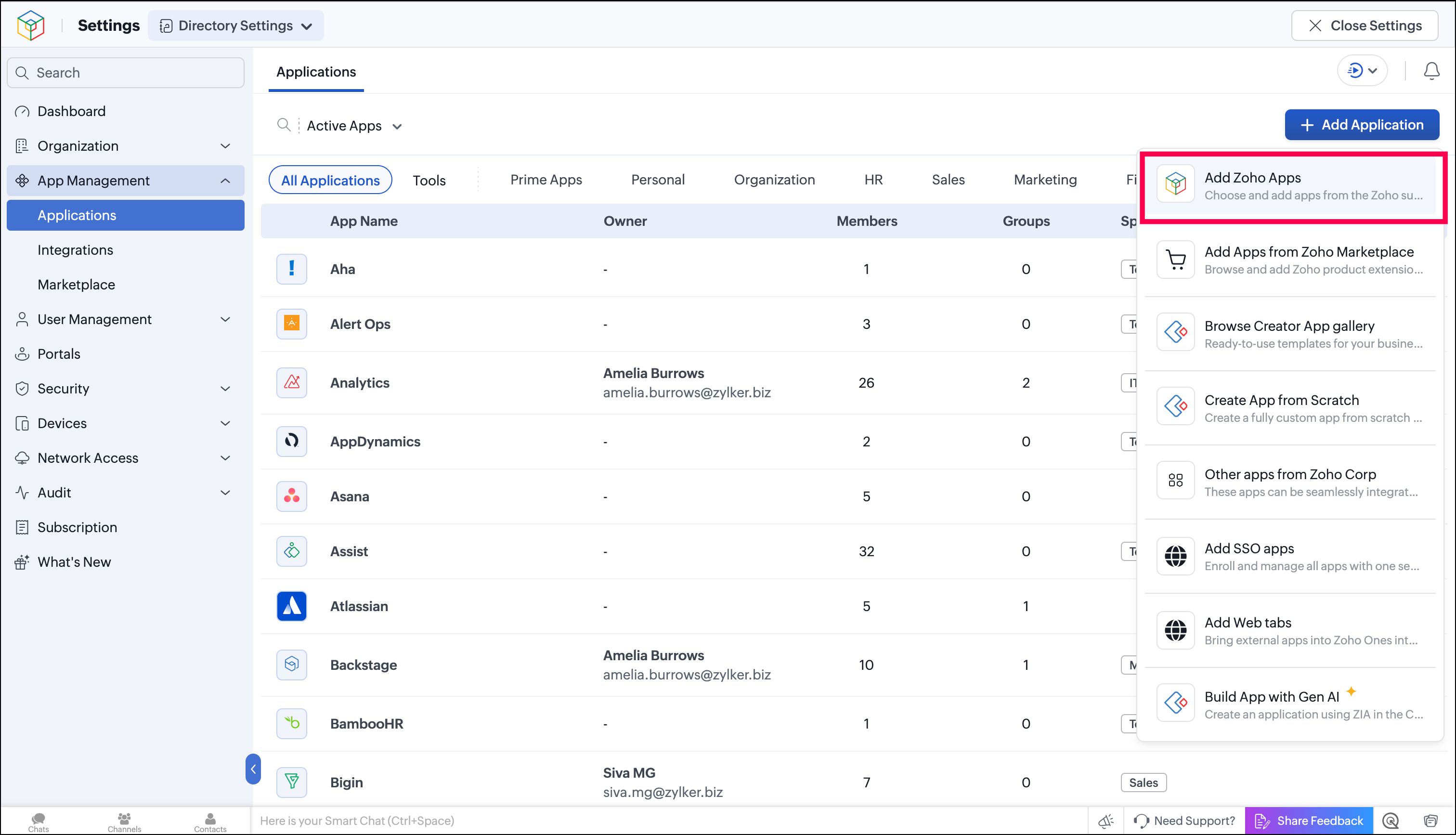Collapse the sidebar with the blue arrow handle
The height and width of the screenshot is (835, 1456).
253,769
